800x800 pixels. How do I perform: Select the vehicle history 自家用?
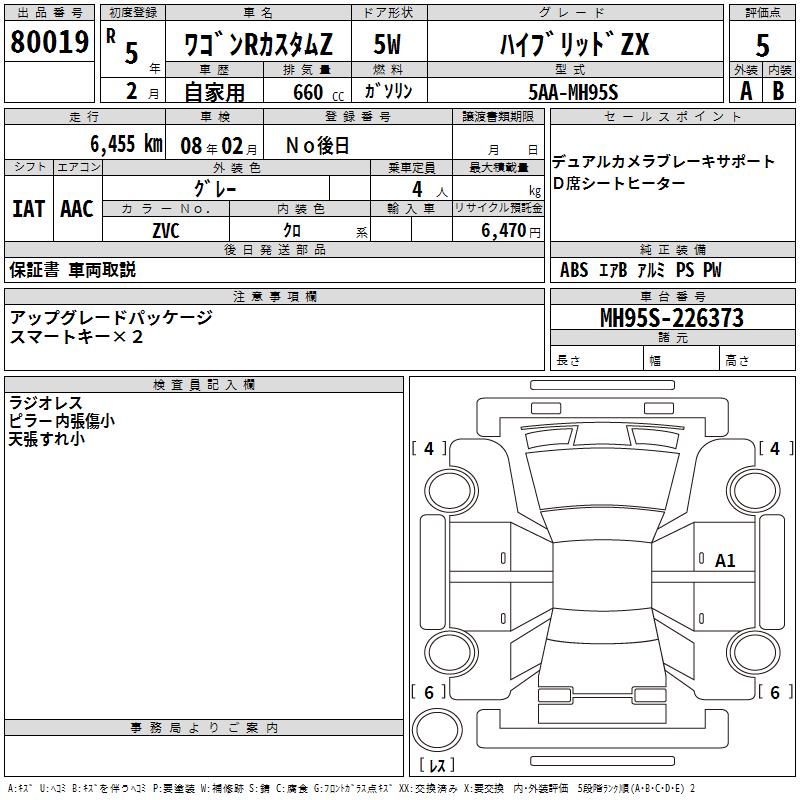click(x=214, y=92)
